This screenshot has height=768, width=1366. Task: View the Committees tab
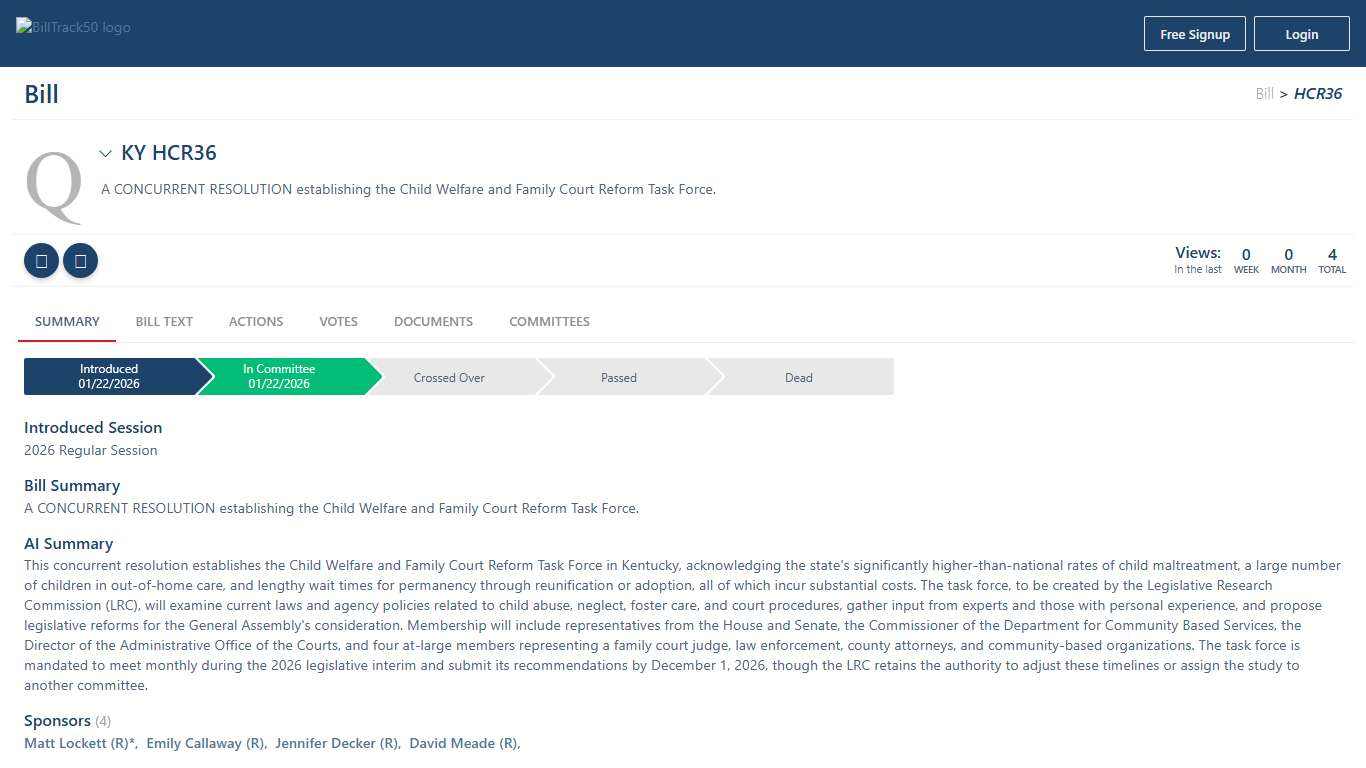coord(549,321)
